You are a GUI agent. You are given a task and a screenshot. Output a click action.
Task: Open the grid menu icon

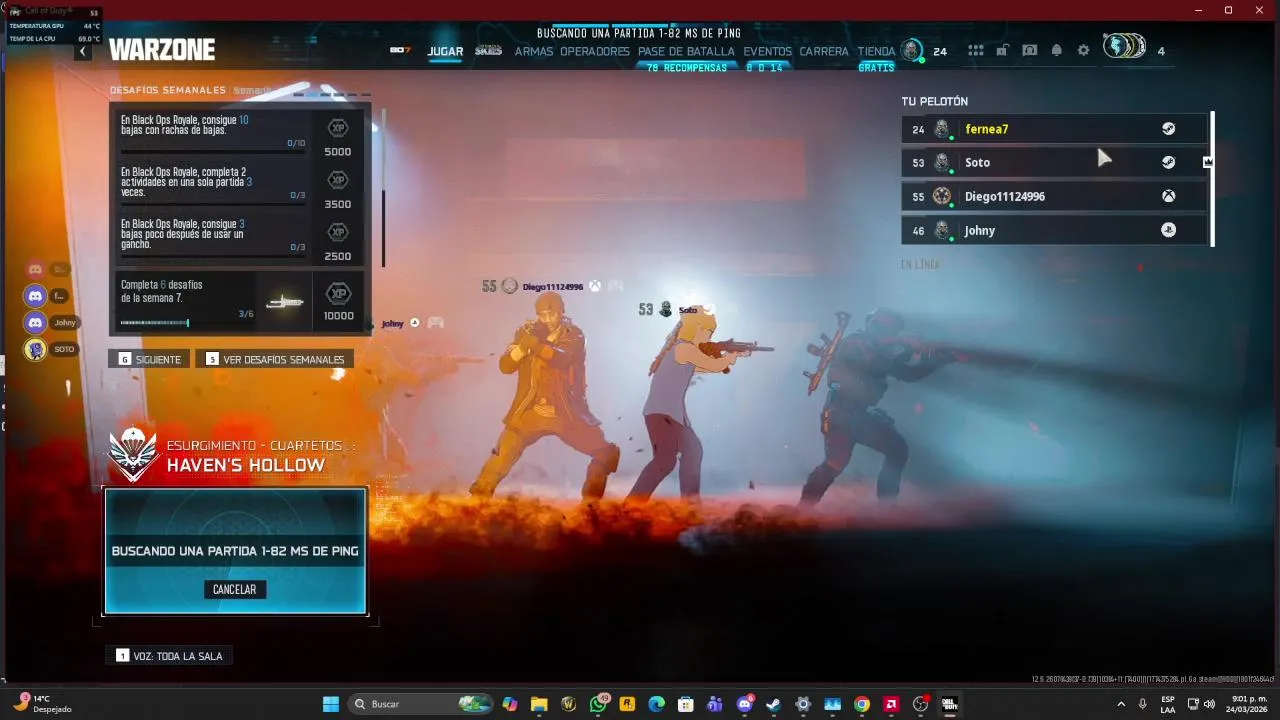tap(976, 50)
